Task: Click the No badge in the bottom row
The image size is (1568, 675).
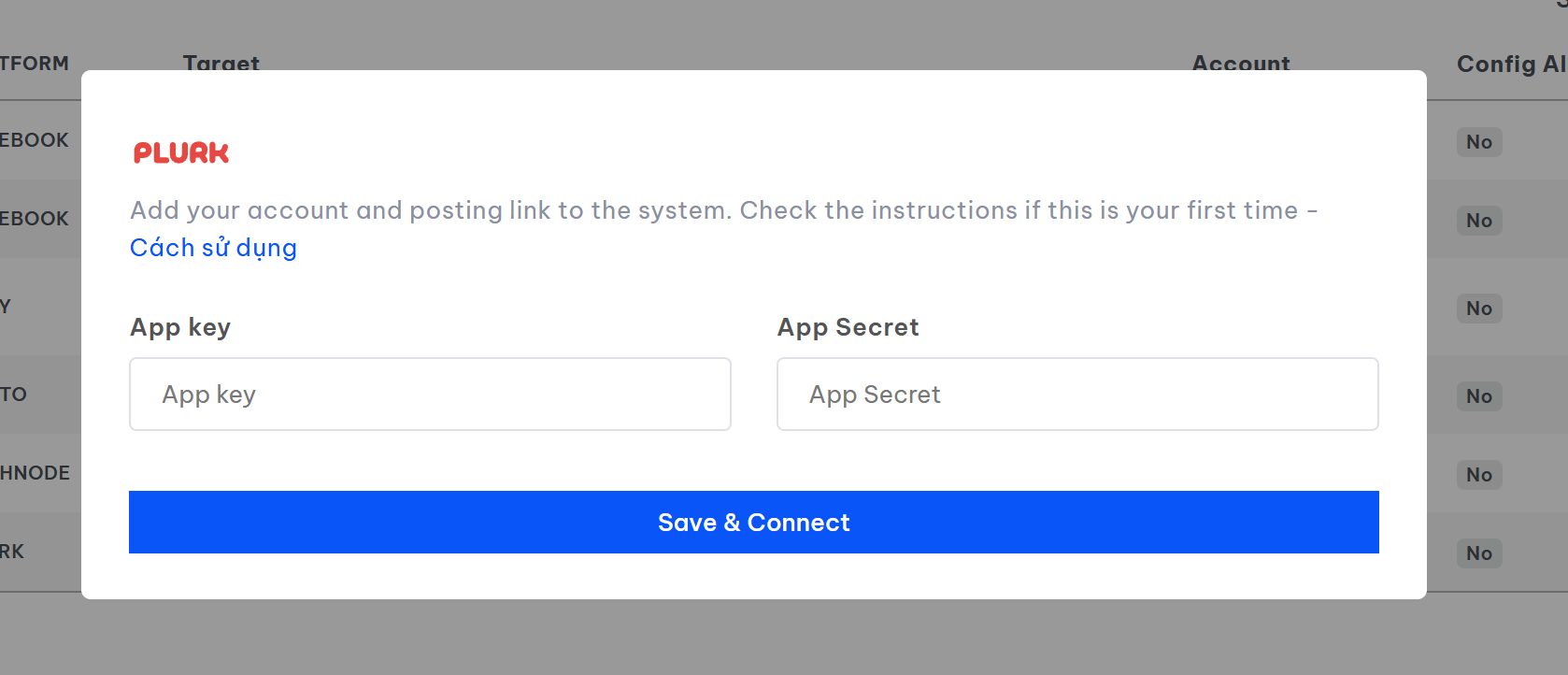Action: 1478,553
